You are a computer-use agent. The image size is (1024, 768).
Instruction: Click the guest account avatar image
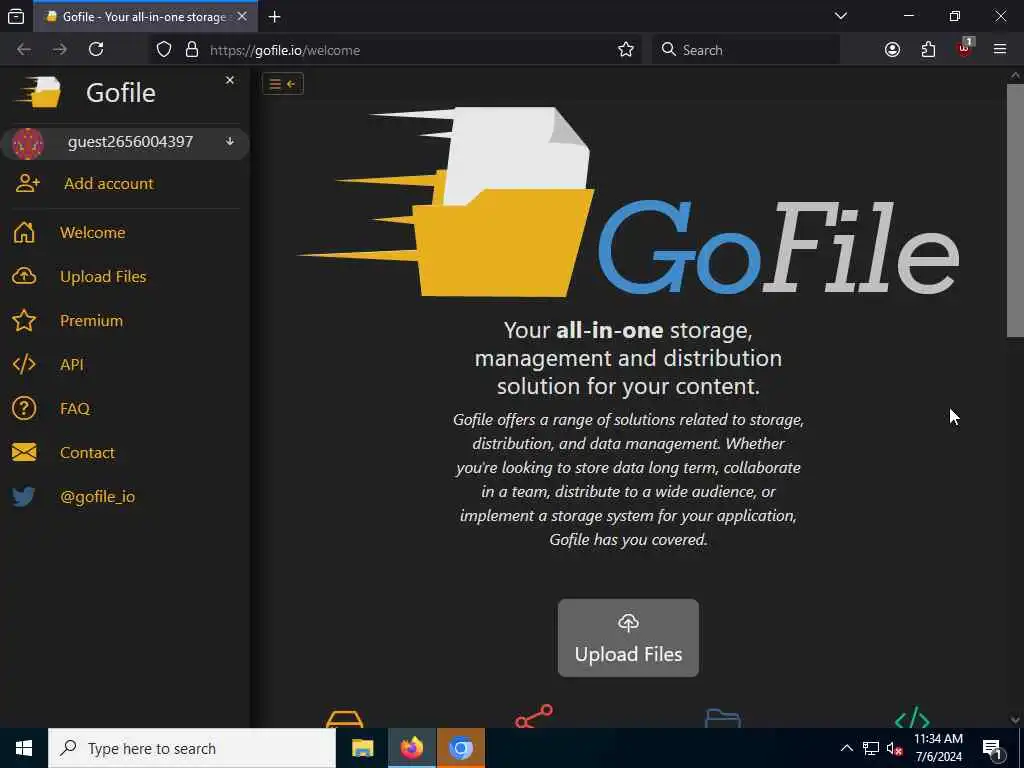click(x=27, y=144)
